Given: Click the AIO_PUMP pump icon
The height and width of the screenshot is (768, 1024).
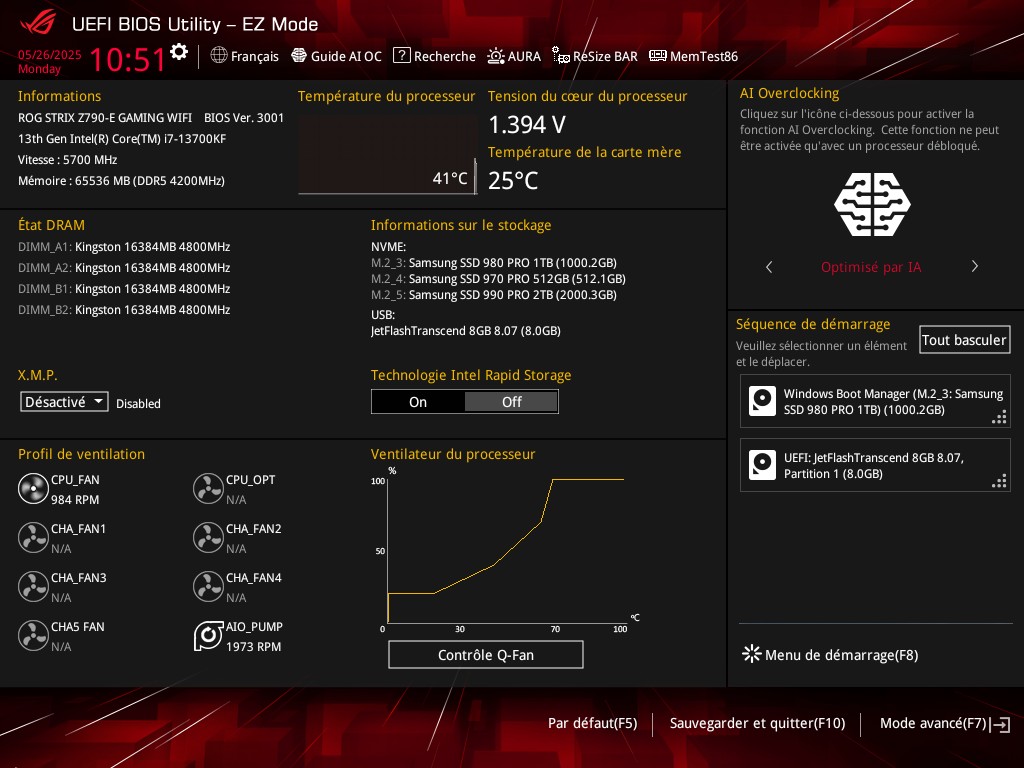Looking at the screenshot, I should (208, 635).
